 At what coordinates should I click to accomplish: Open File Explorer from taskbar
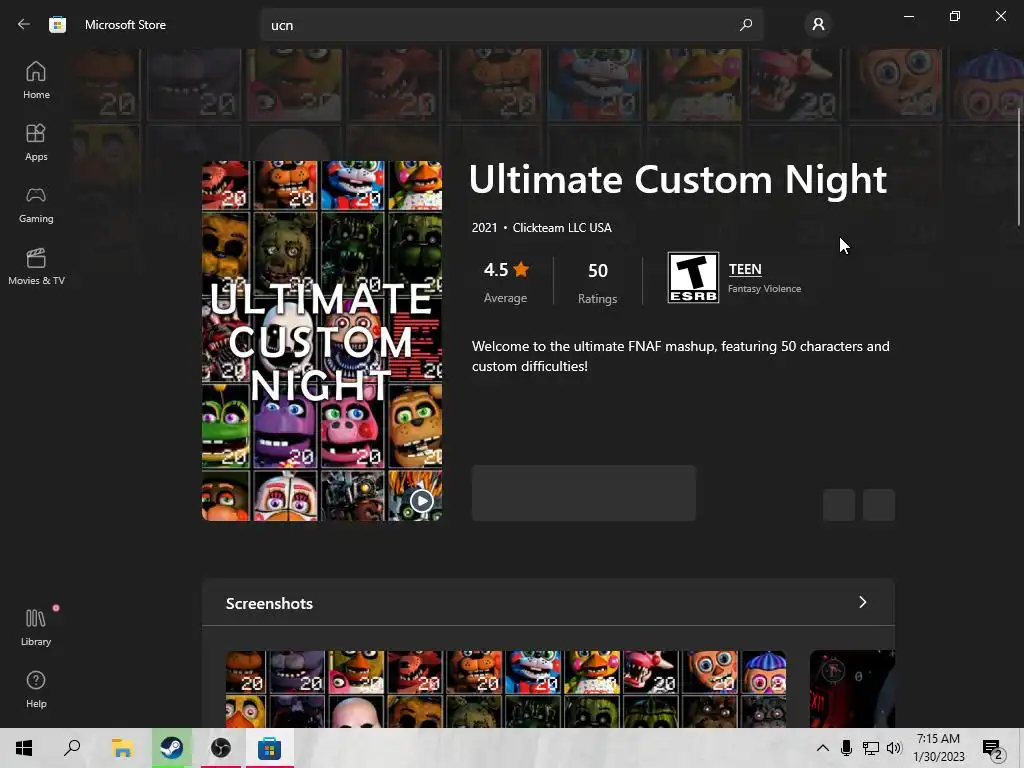pos(122,748)
